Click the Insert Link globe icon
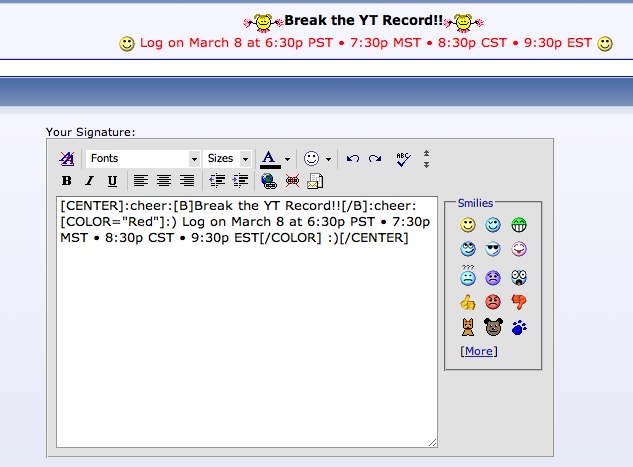Image resolution: width=633 pixels, height=467 pixels. click(269, 181)
